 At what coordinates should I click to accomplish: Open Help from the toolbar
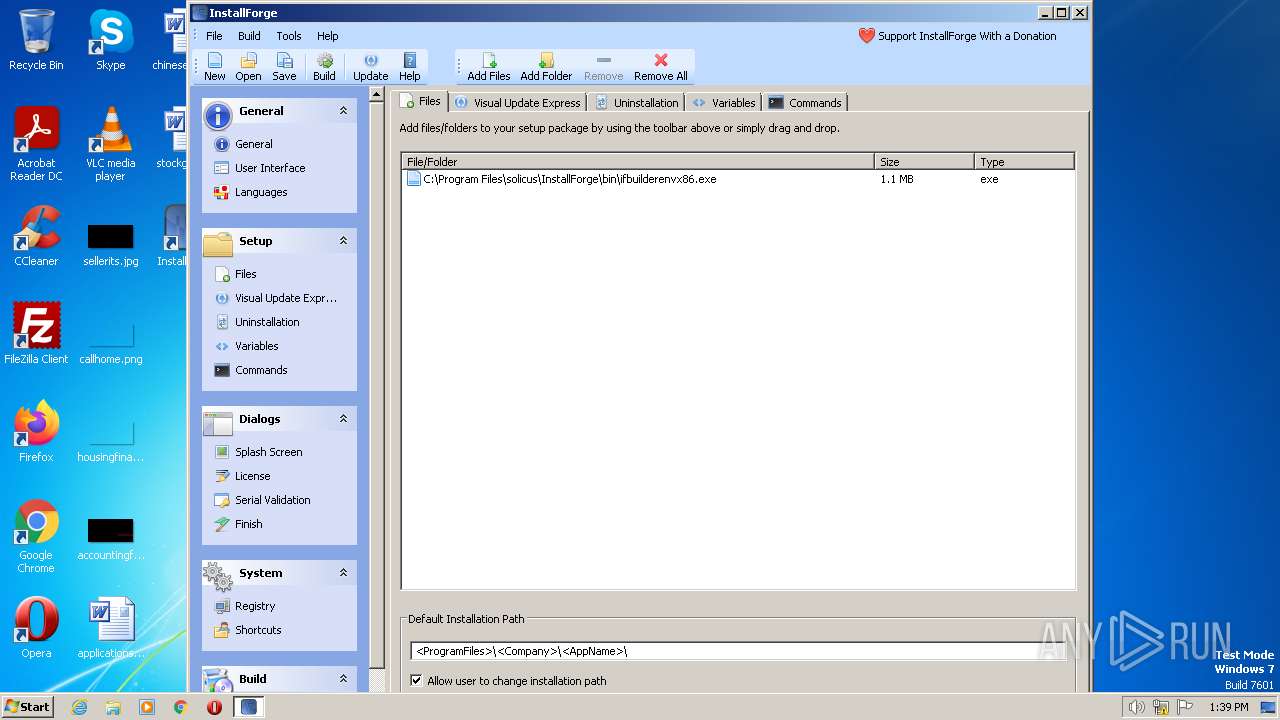410,67
